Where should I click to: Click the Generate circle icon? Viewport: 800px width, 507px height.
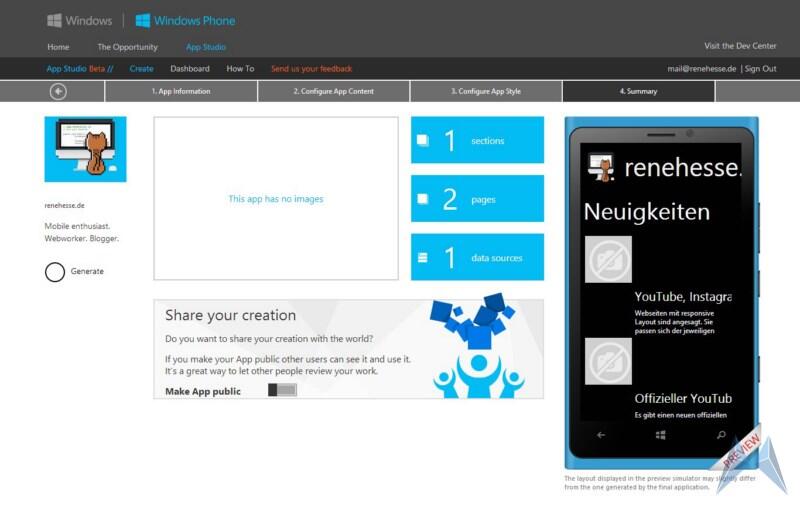pyautogui.click(x=55, y=271)
